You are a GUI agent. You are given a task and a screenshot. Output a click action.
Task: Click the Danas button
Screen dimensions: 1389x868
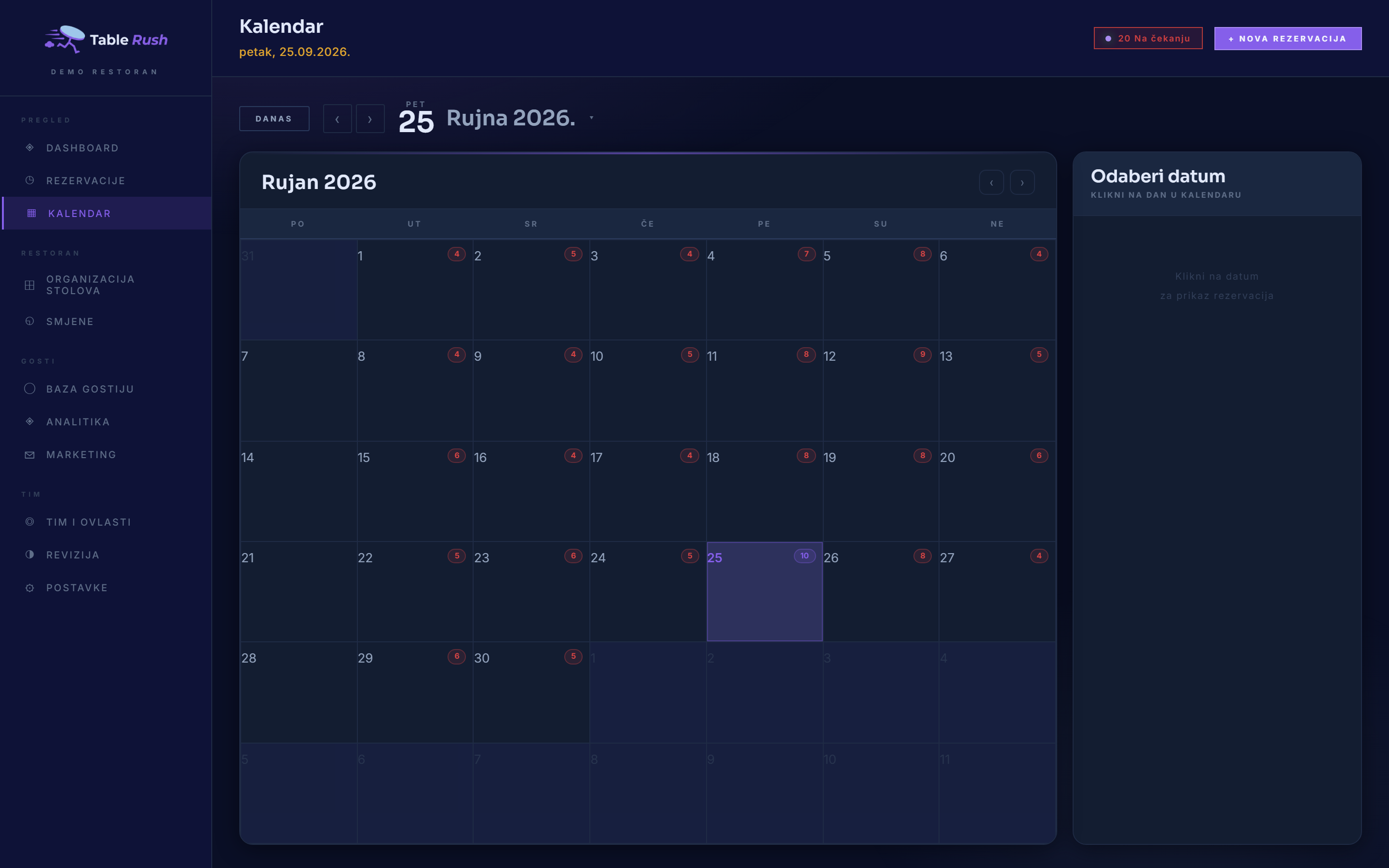(x=274, y=119)
